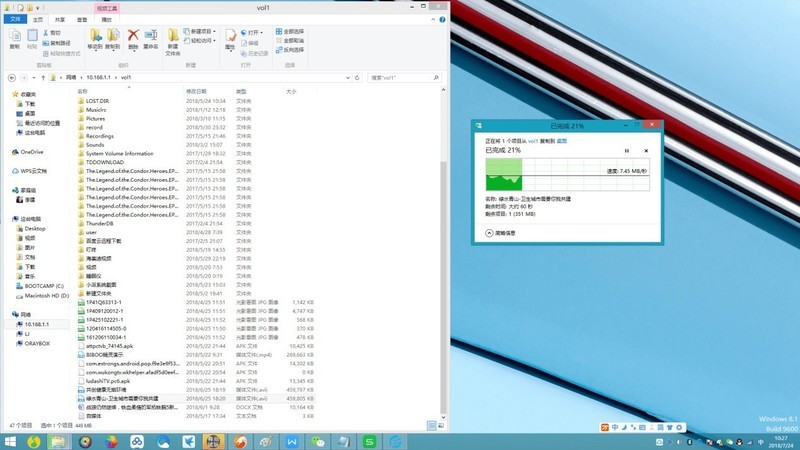Switch to the Share (共享) ribbon tab
The width and height of the screenshot is (800, 450).
click(59, 19)
